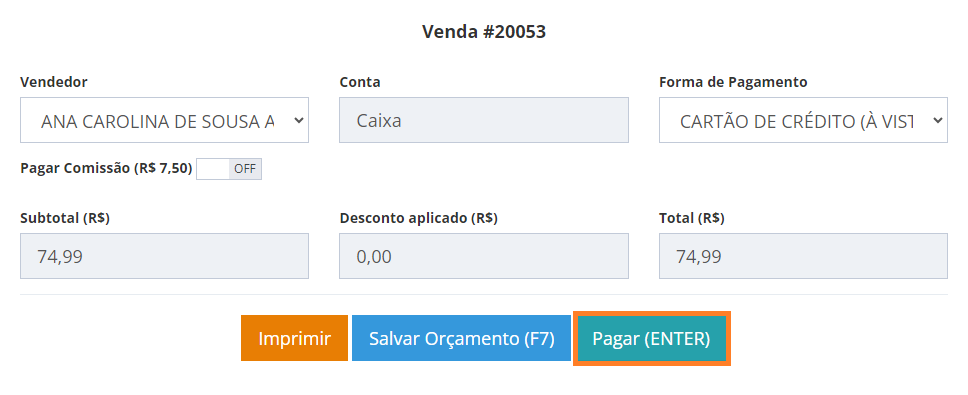Click the Total (R$) label
Image resolution: width=968 pixels, height=395 pixels.
(x=692, y=218)
